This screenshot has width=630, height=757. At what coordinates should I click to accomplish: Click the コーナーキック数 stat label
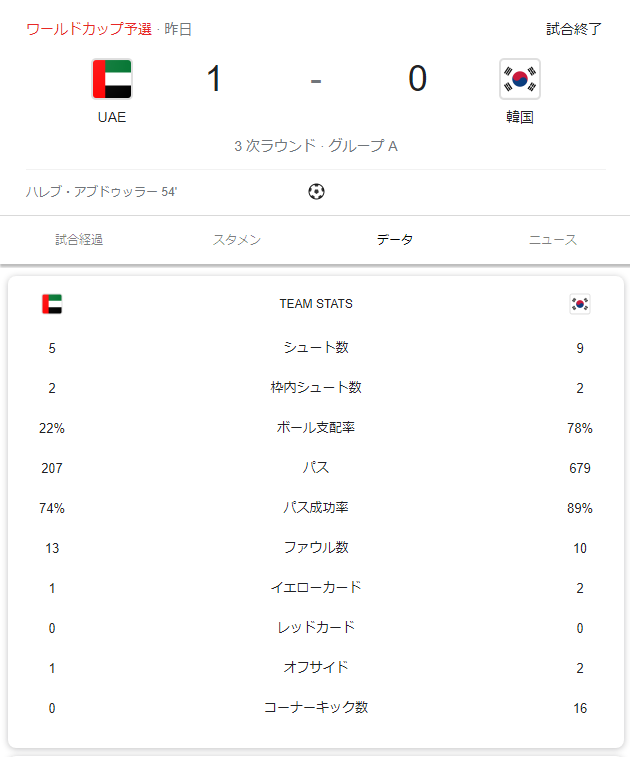(316, 708)
